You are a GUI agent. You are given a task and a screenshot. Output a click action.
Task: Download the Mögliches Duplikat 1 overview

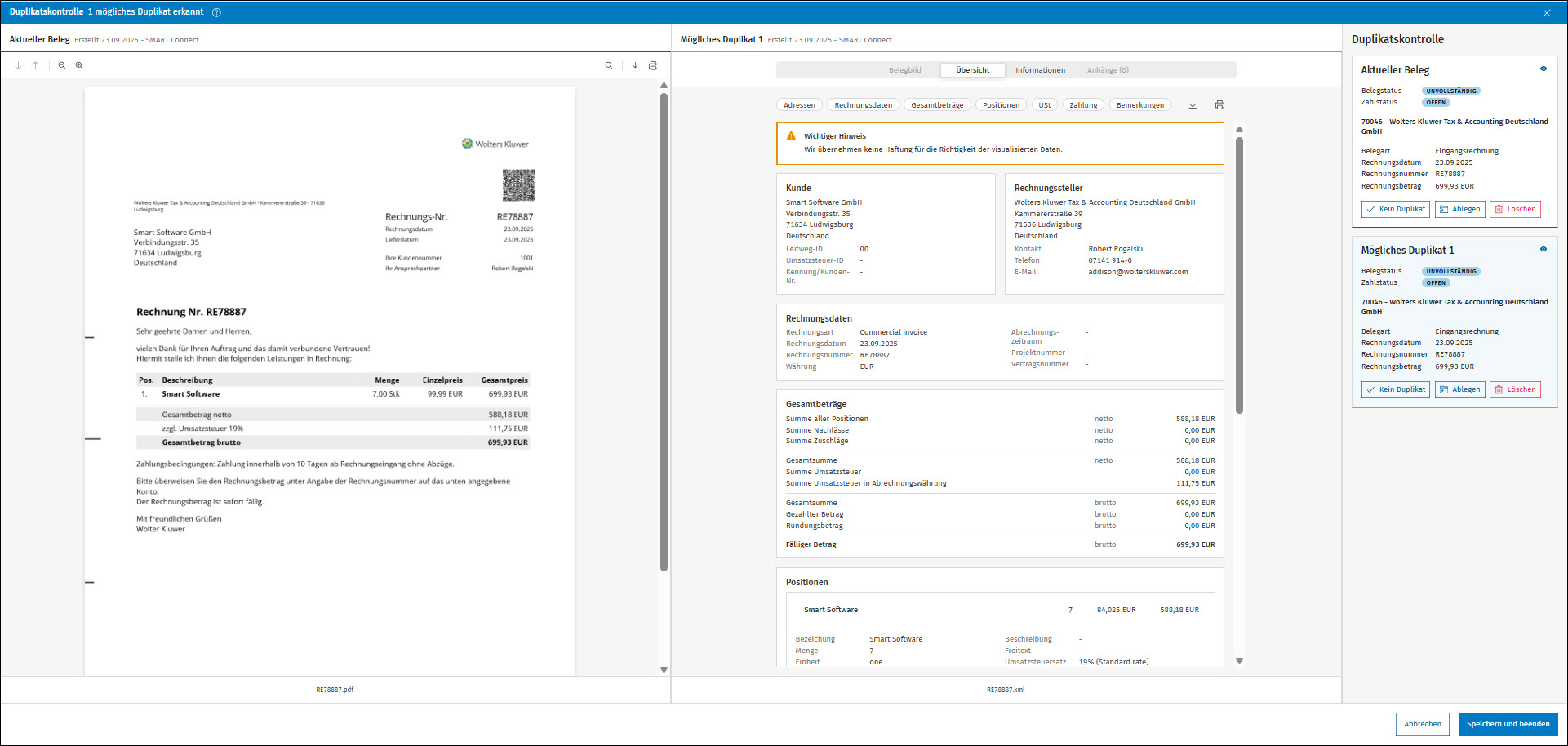[x=1193, y=104]
